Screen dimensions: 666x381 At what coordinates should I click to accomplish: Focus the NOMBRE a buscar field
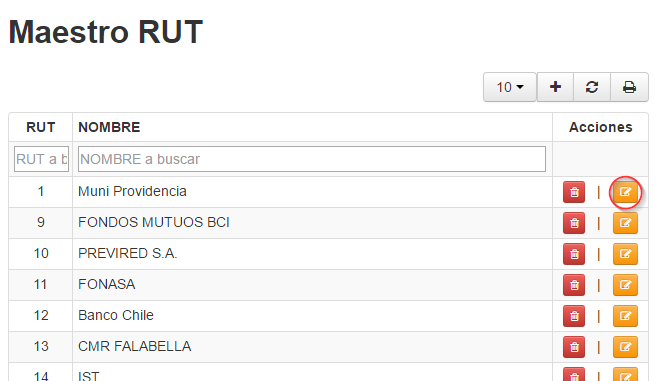[x=312, y=159]
